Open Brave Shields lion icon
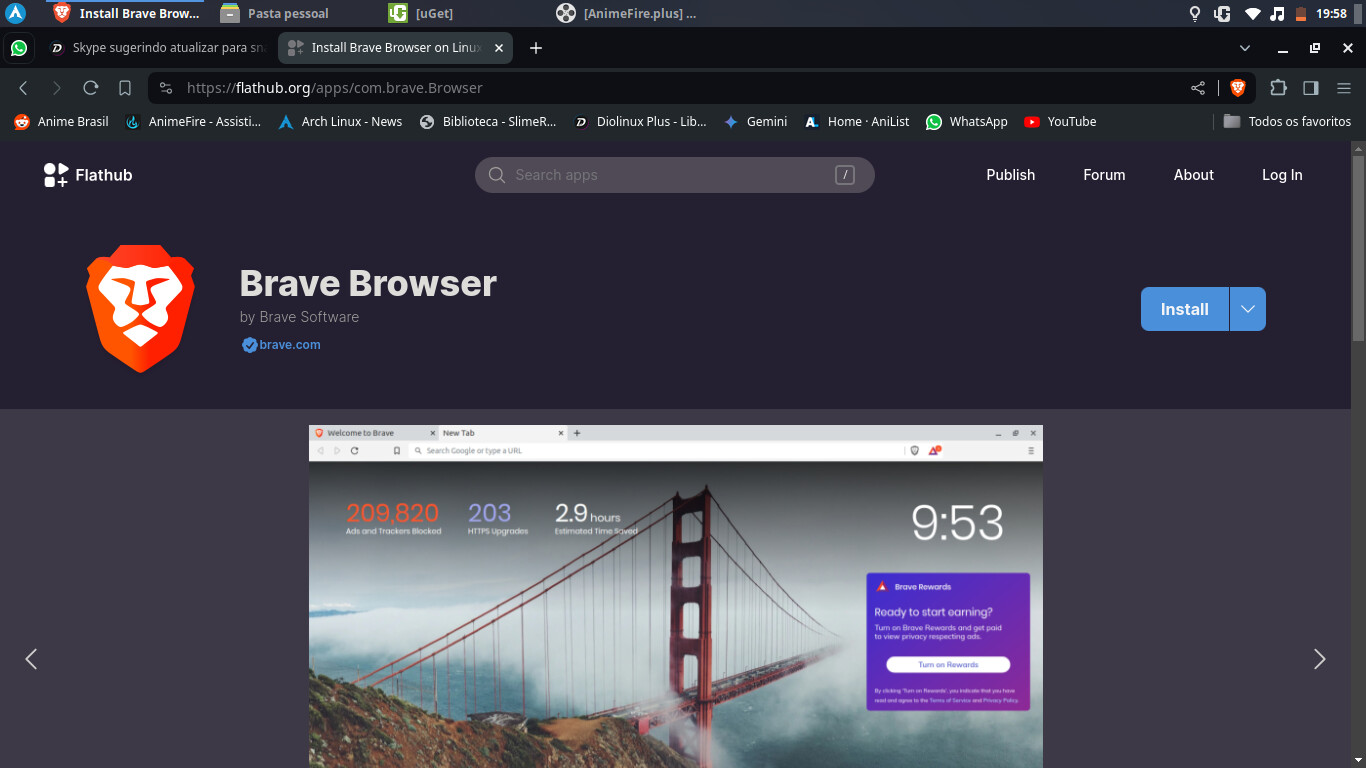 click(x=1237, y=88)
